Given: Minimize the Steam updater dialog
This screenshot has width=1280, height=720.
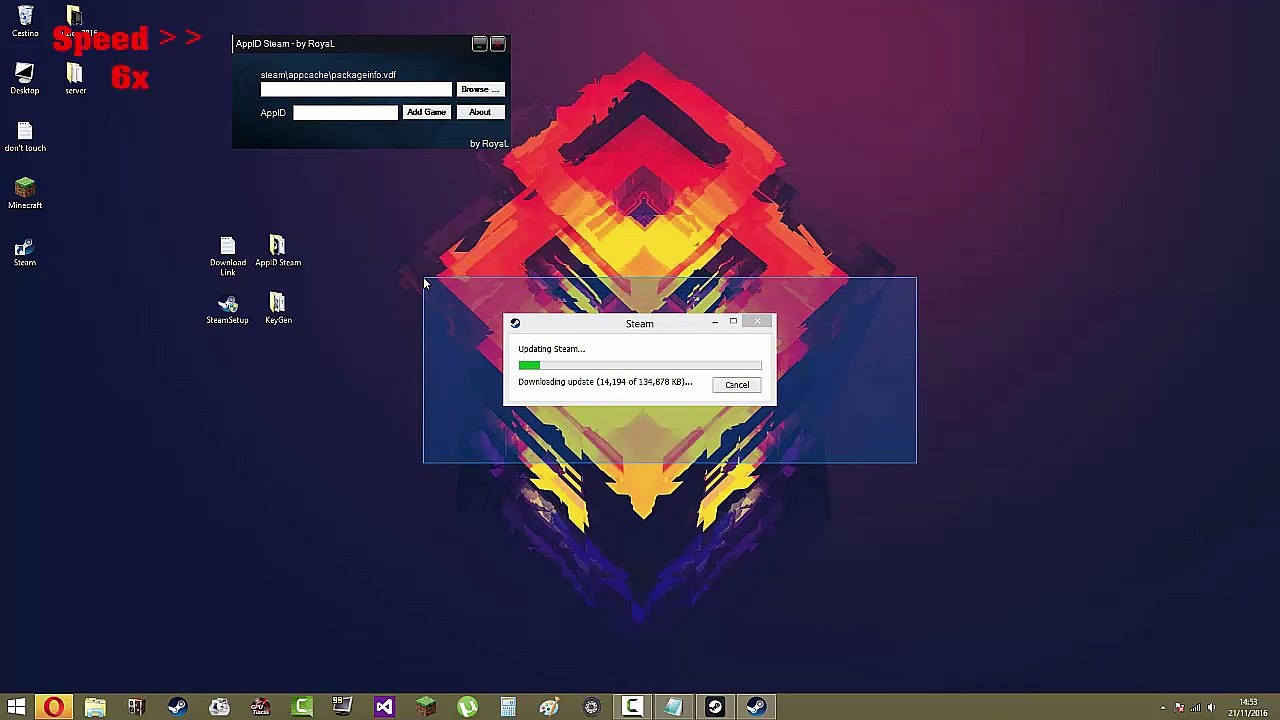Looking at the screenshot, I should [x=715, y=322].
